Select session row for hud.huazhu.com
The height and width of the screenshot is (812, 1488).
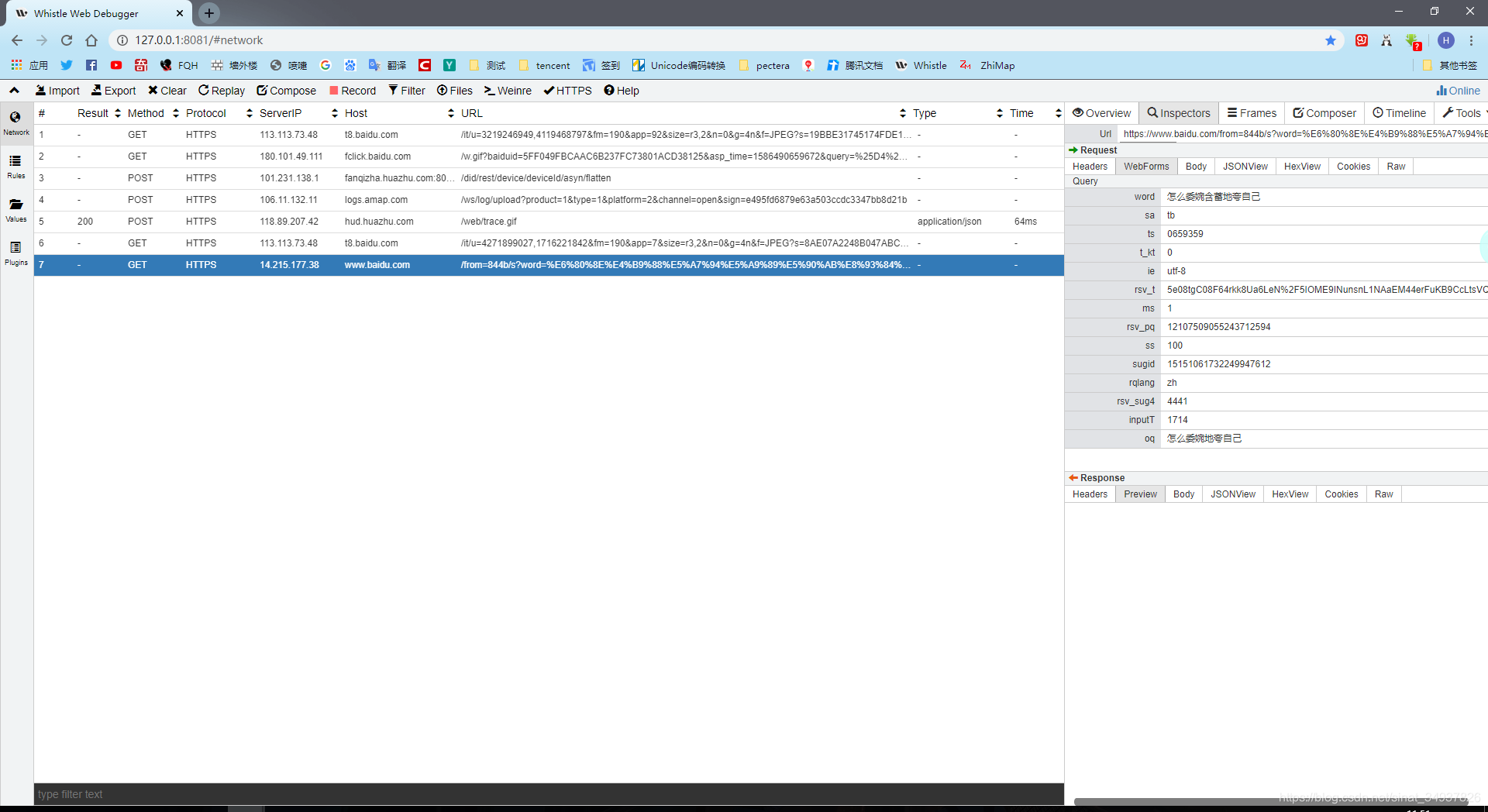click(549, 222)
